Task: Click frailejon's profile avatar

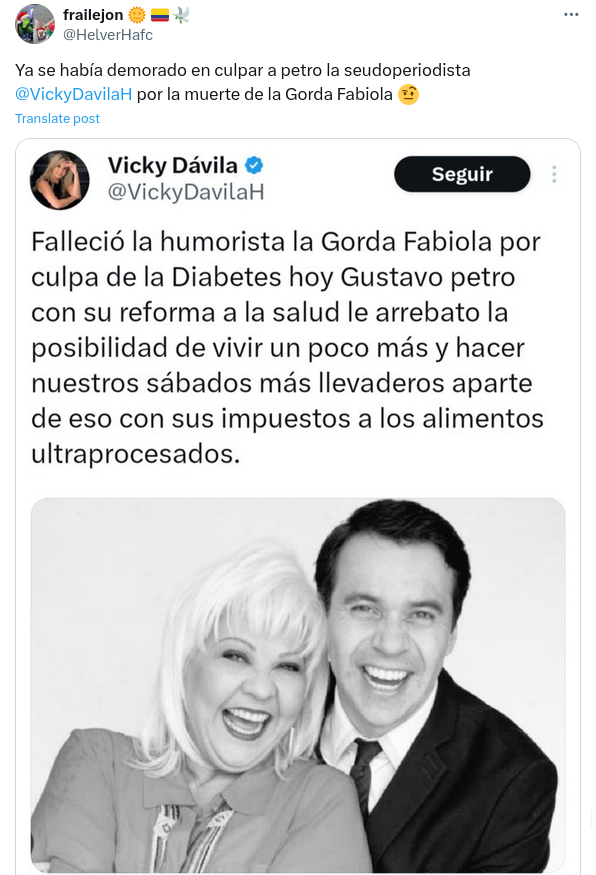Action: click(35, 24)
